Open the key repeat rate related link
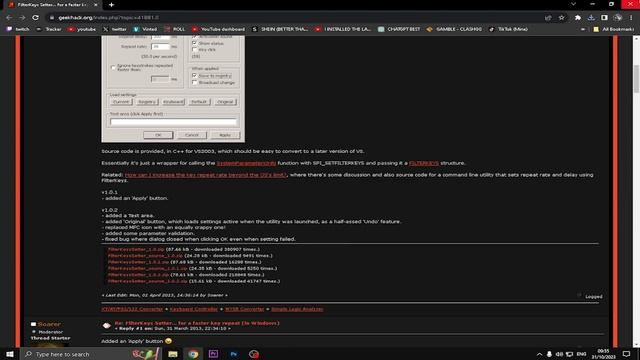This screenshot has height=360, width=640. (x=205, y=175)
